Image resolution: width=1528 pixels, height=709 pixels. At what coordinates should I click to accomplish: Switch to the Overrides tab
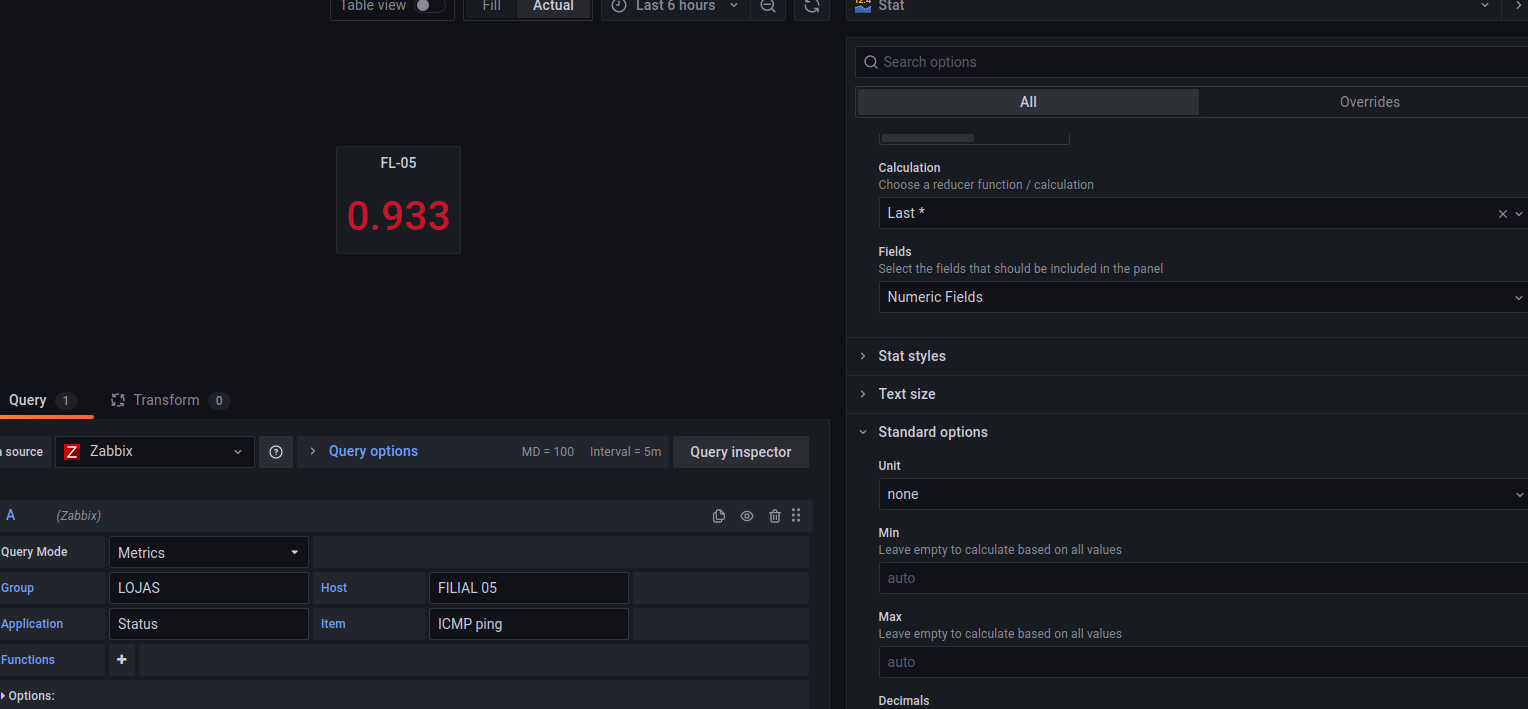pyautogui.click(x=1369, y=102)
